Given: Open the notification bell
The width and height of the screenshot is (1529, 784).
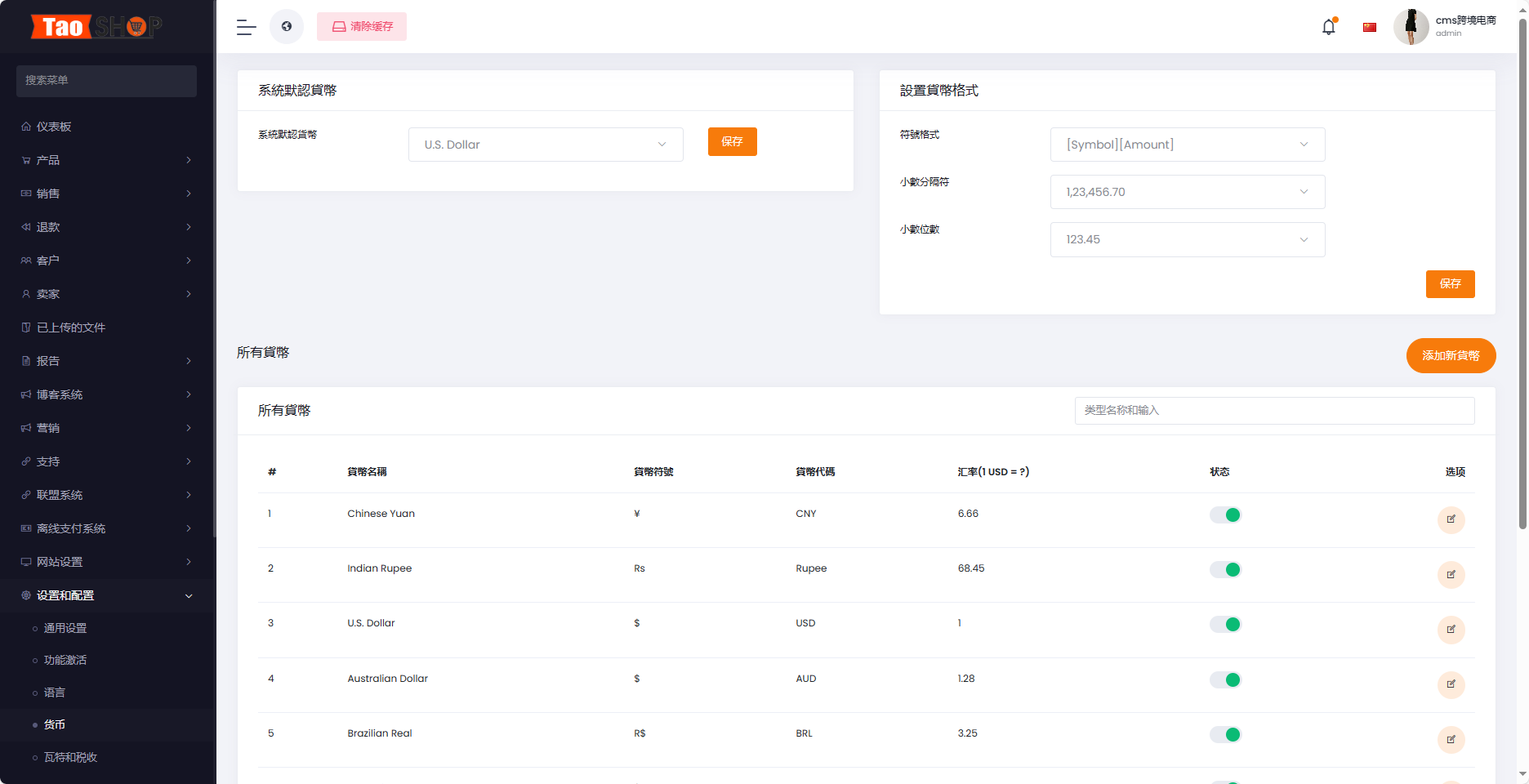Looking at the screenshot, I should 1329,27.
